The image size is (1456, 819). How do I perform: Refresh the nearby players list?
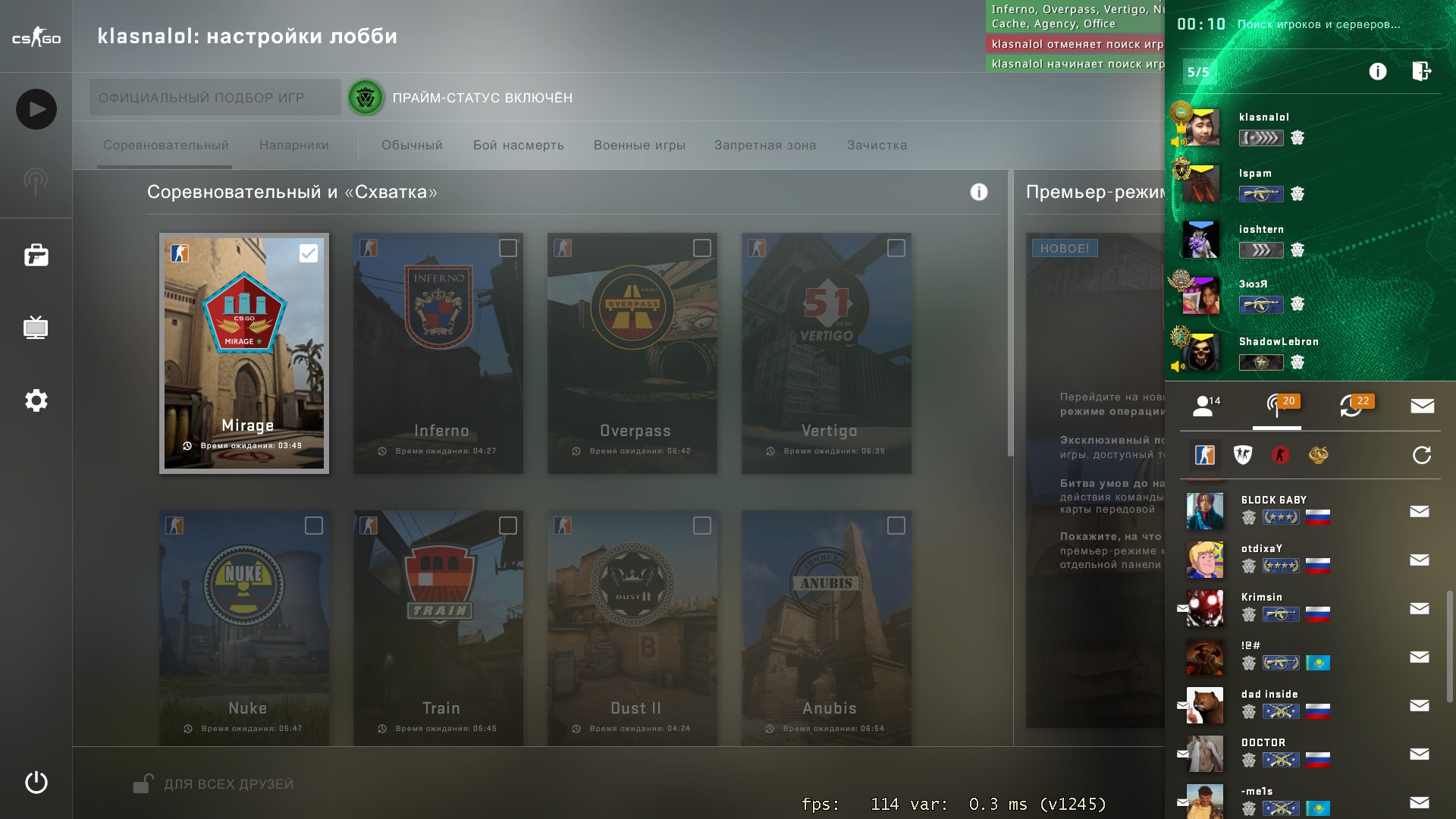point(1422,455)
